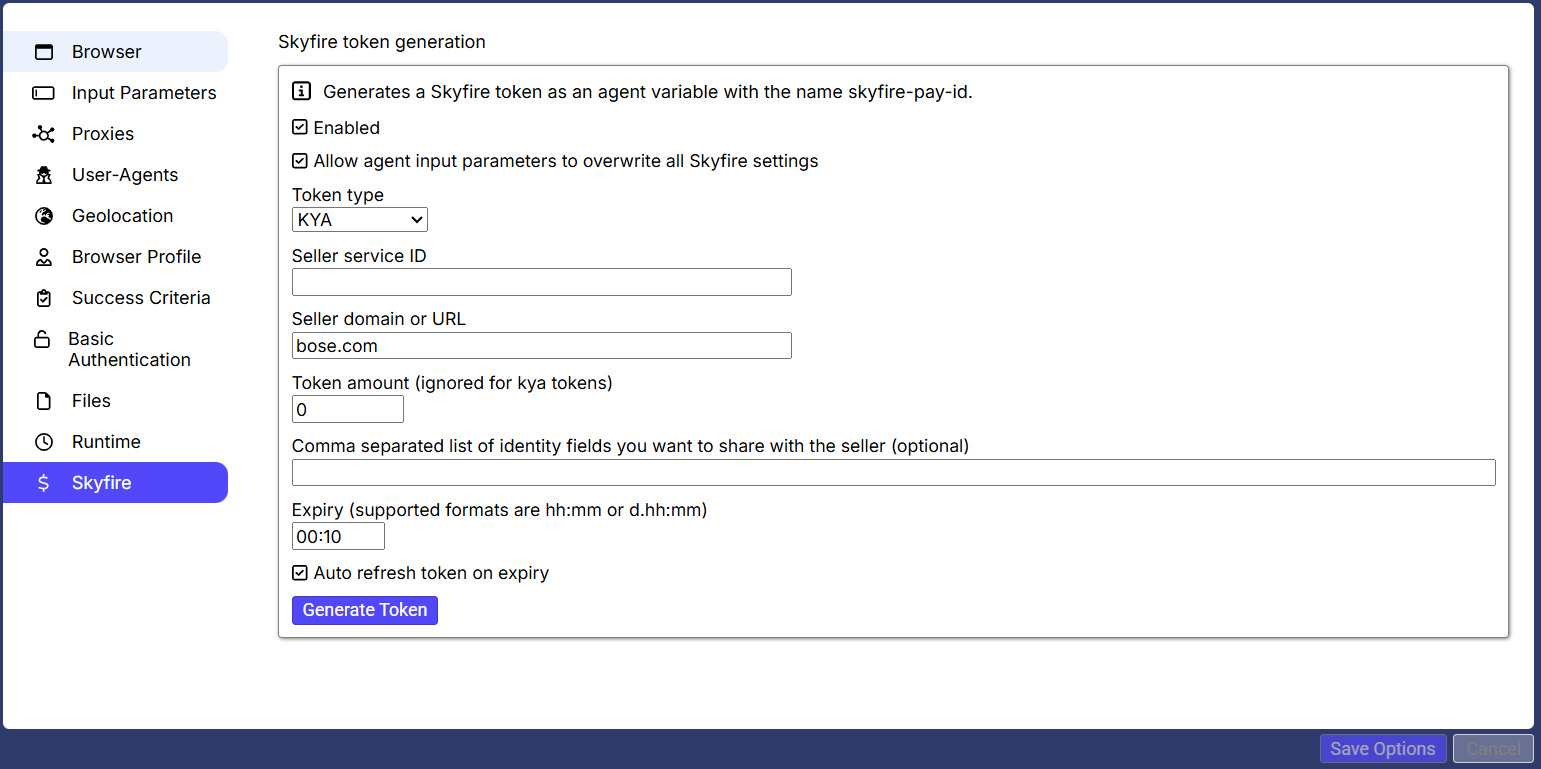Click the Success Criteria clipboard icon
The height and width of the screenshot is (769, 1541).
pyautogui.click(x=44, y=297)
